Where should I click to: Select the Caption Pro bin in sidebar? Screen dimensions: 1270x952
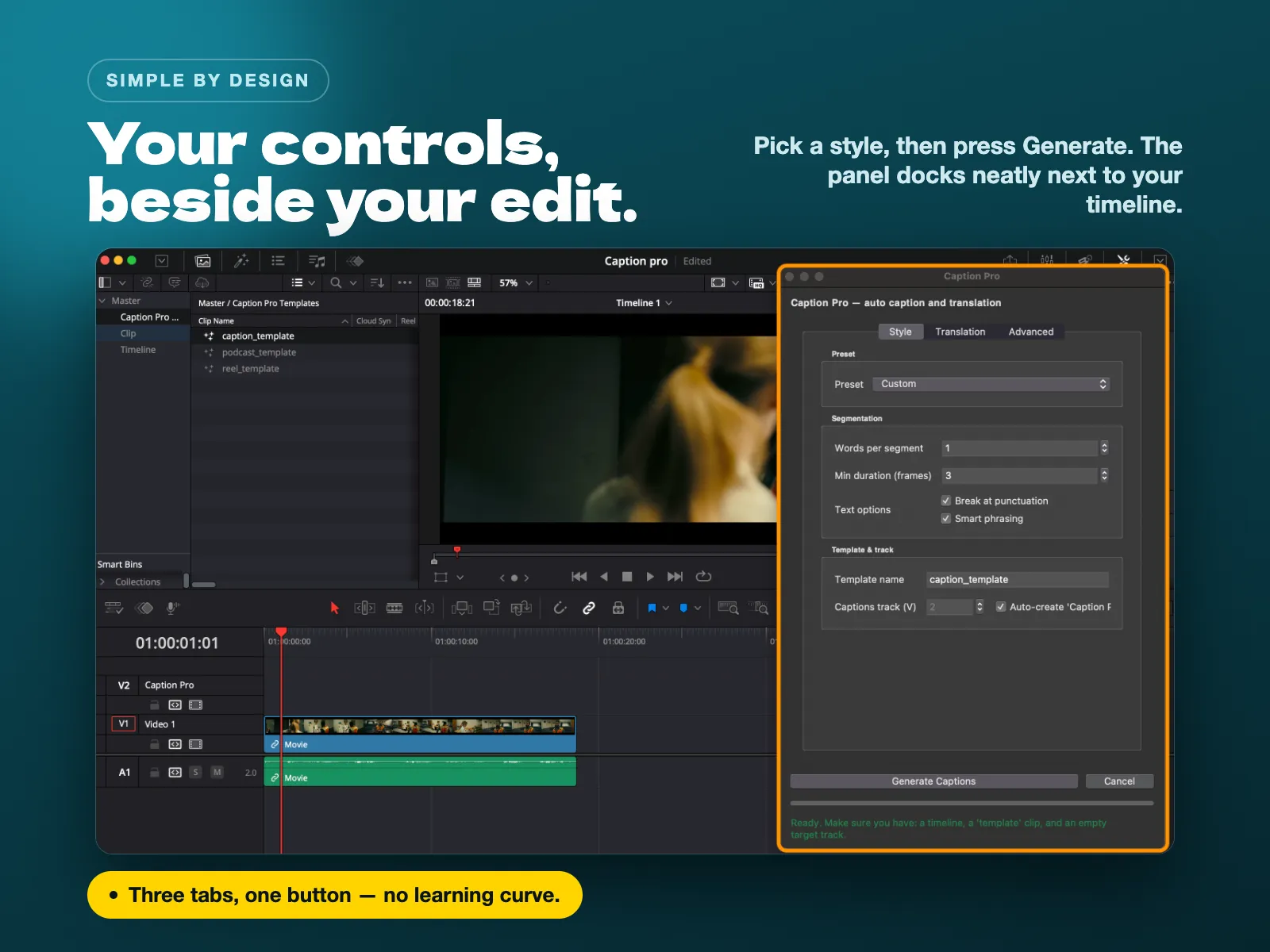click(144, 317)
